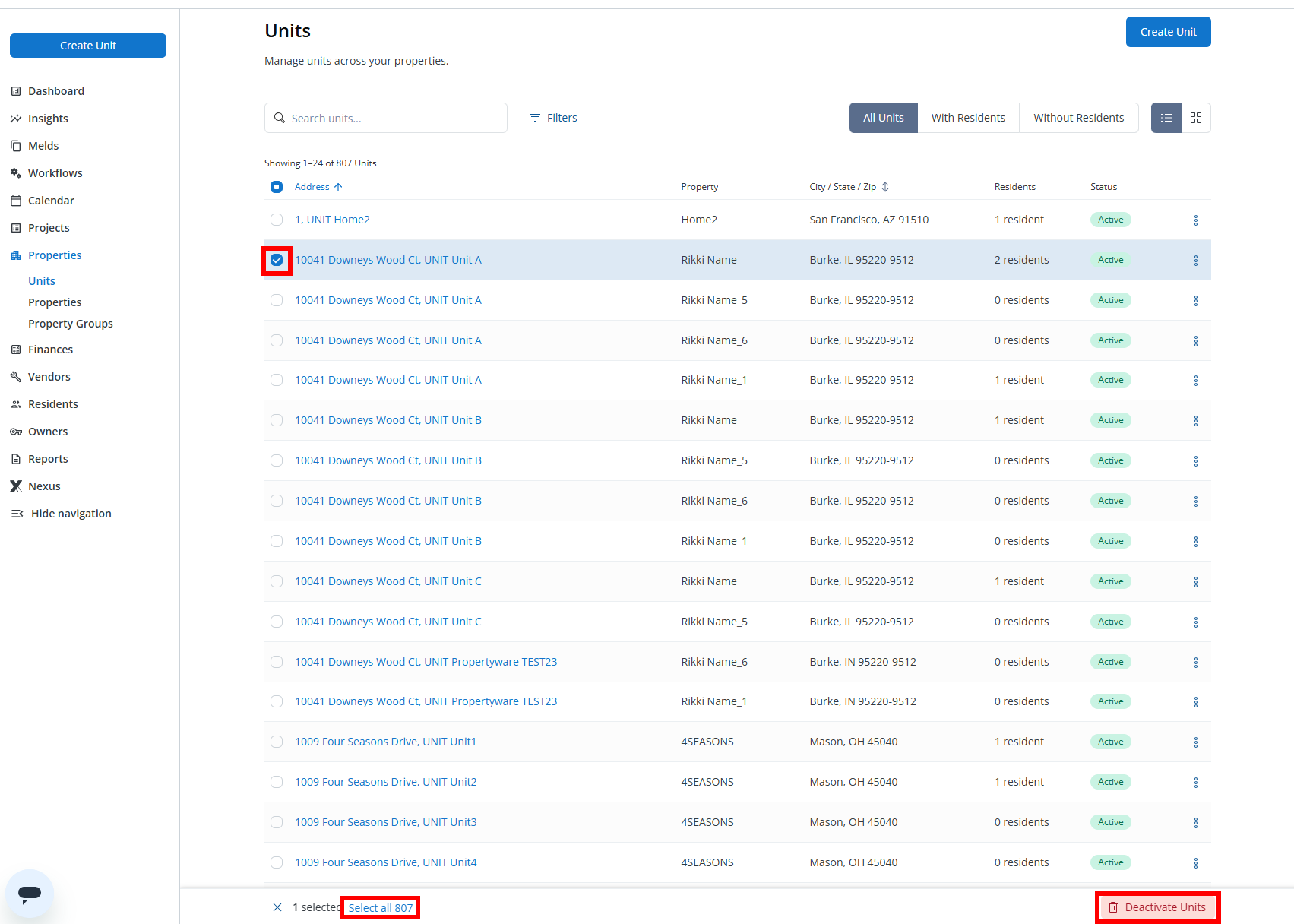Uncheck 10041 Downeys Wood Ct Unit A, Rikki Name
This screenshot has height=924, width=1294.
click(x=277, y=260)
